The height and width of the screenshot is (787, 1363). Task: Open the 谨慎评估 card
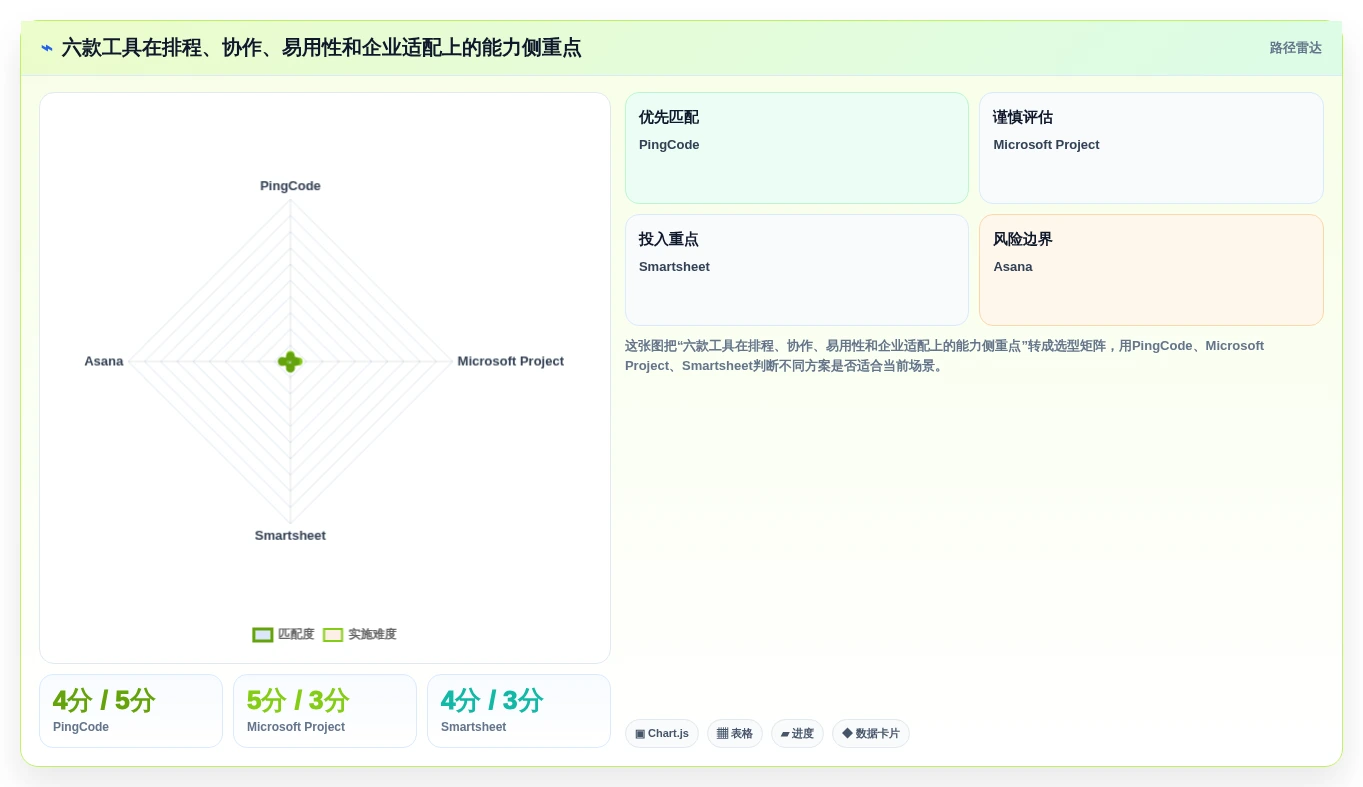(x=1151, y=148)
